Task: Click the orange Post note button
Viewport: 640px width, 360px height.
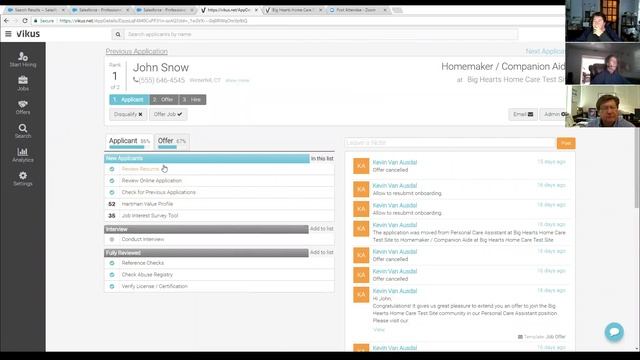Action: pos(566,143)
